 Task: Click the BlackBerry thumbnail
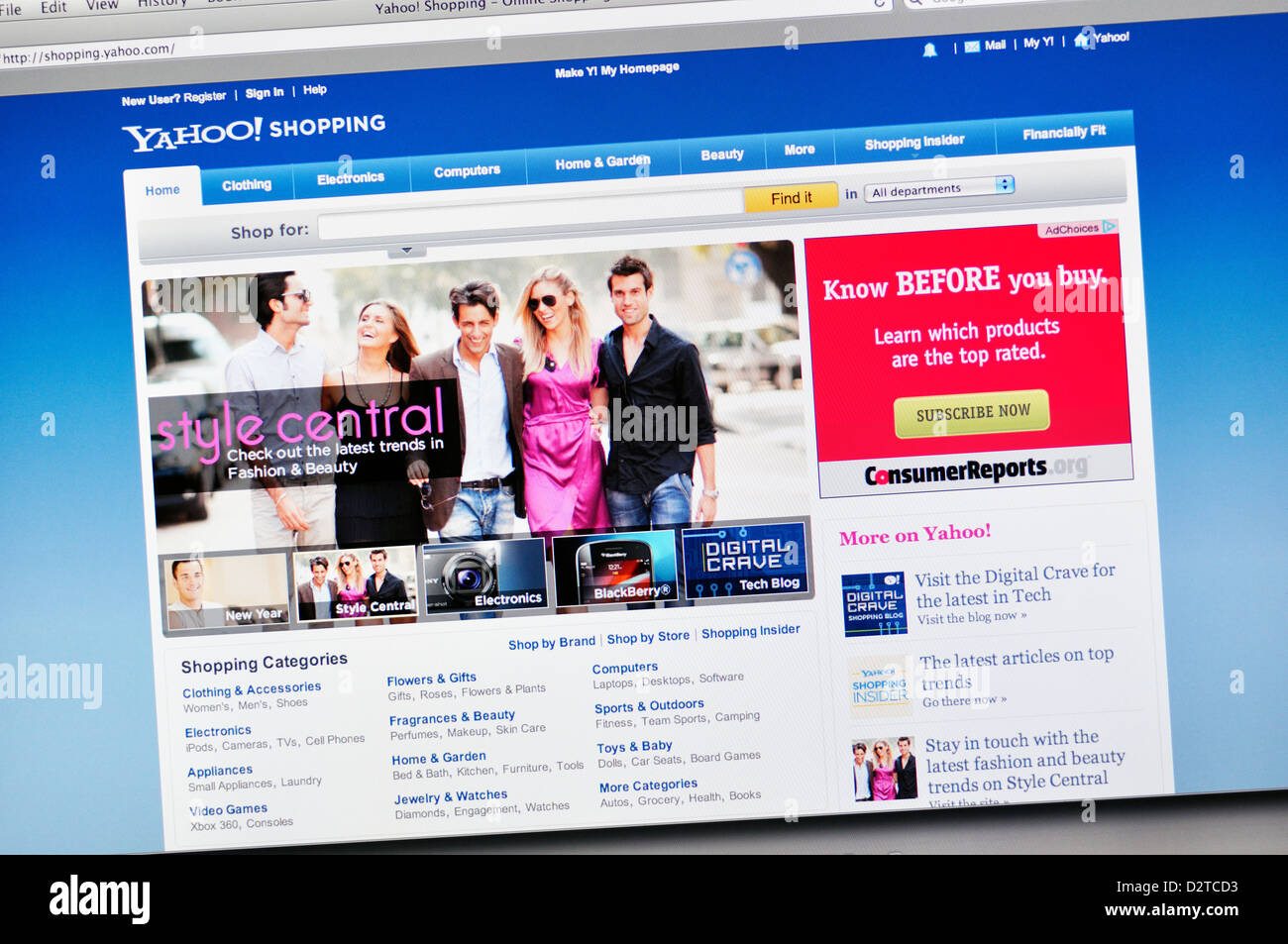pos(614,568)
